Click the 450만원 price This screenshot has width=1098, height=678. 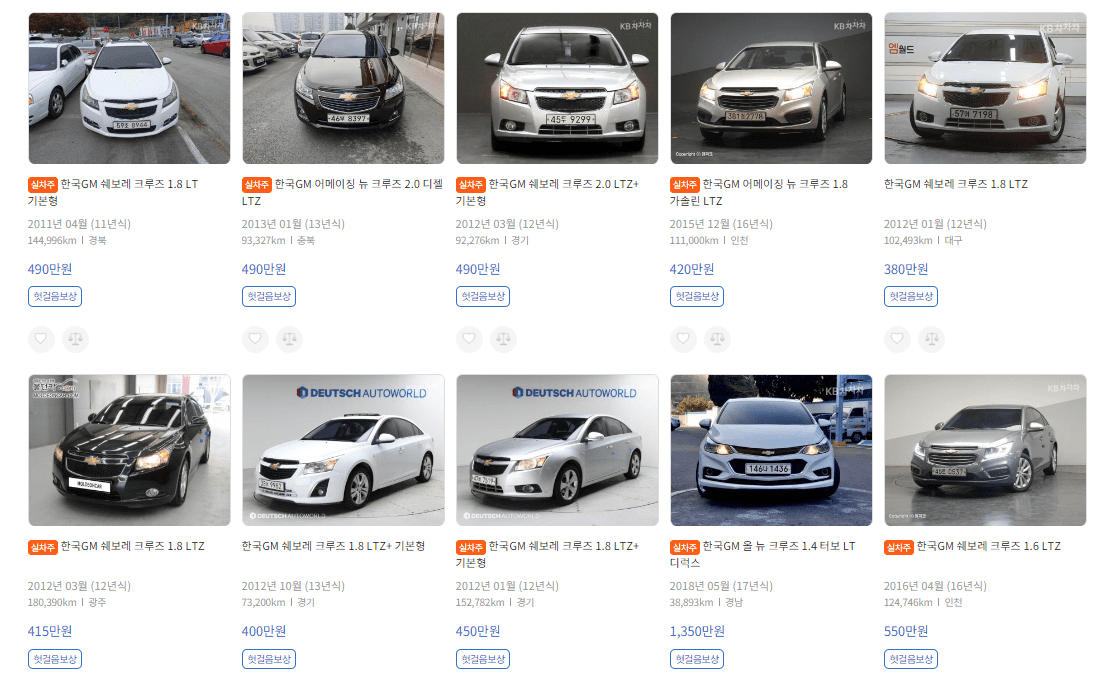coord(478,631)
